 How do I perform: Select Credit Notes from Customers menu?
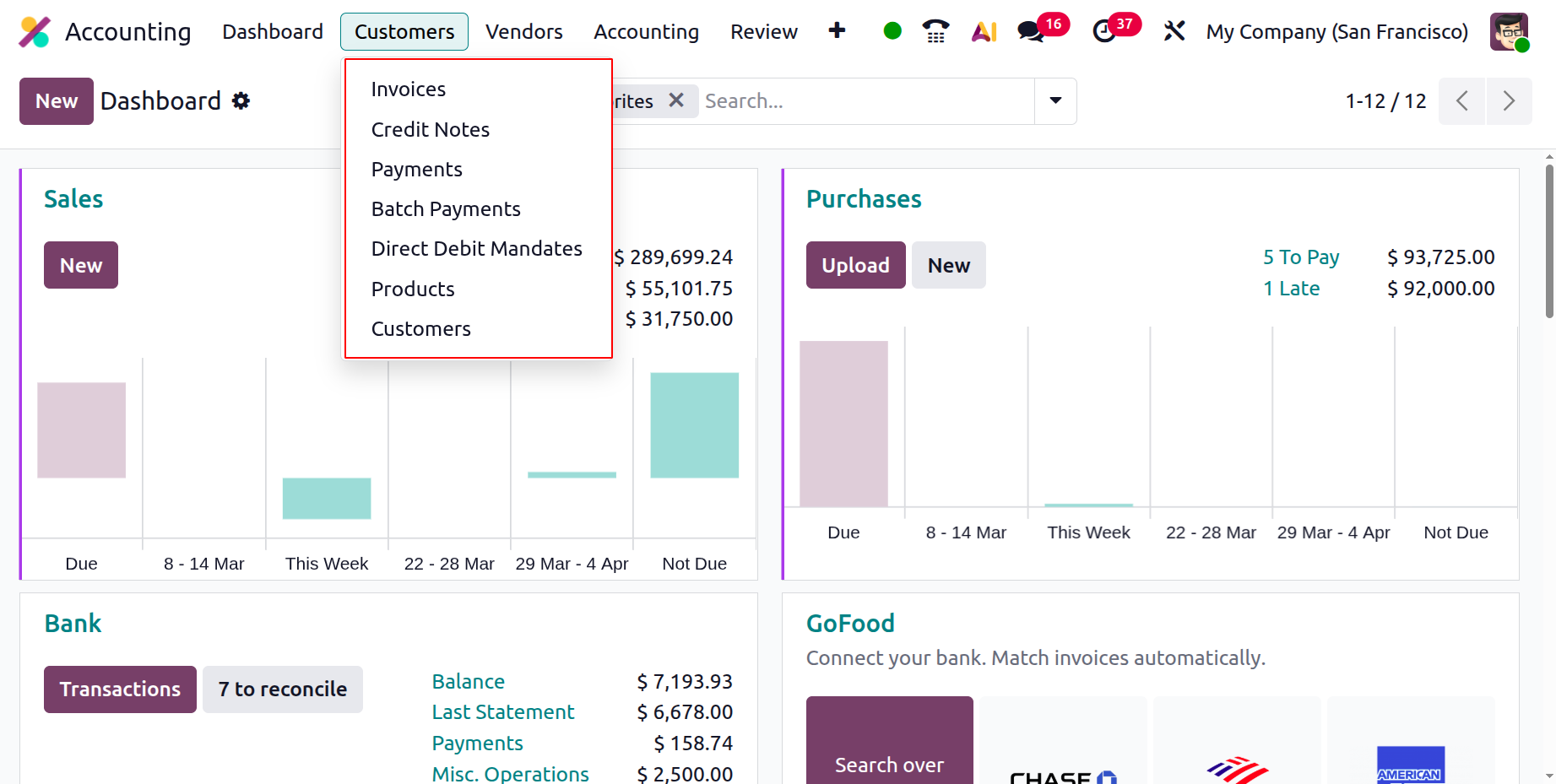coord(431,129)
